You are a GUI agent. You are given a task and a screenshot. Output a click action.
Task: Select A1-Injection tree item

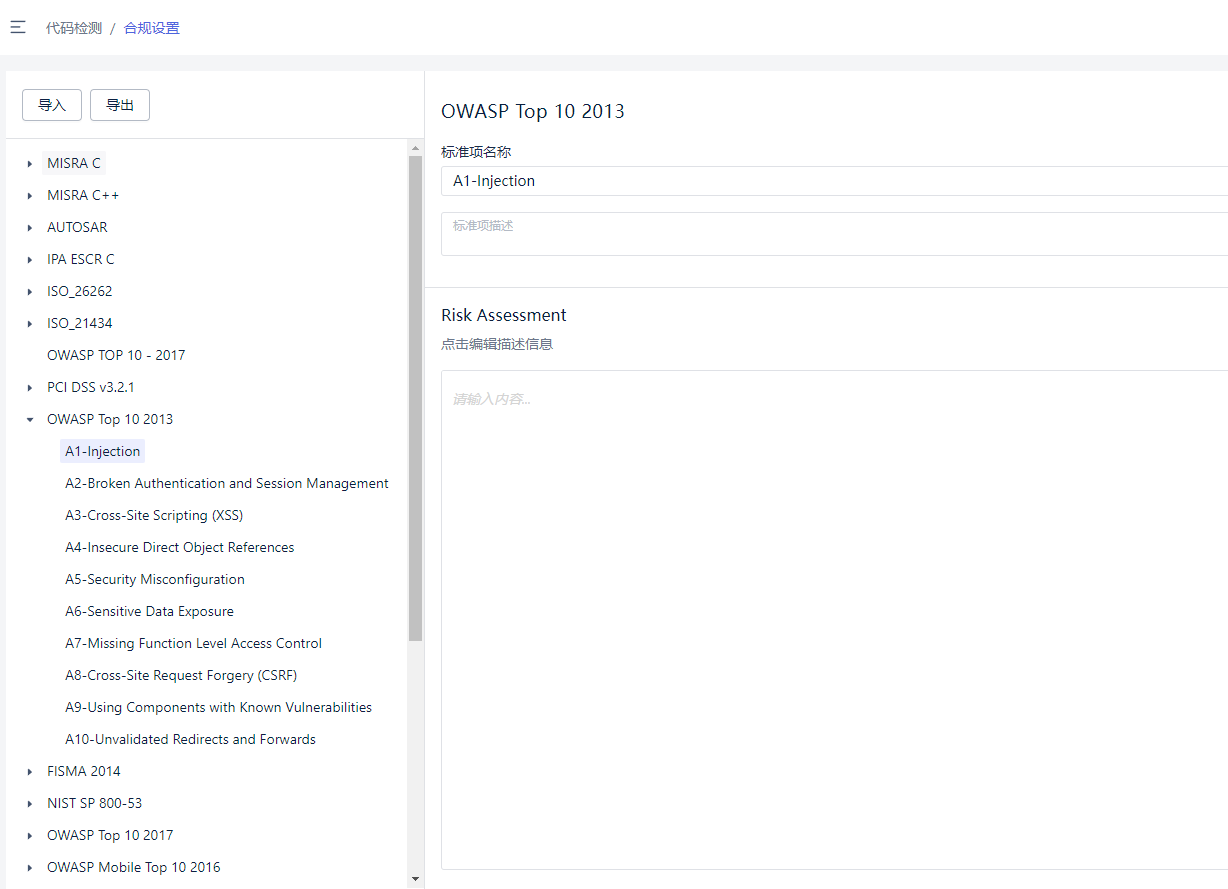(102, 451)
